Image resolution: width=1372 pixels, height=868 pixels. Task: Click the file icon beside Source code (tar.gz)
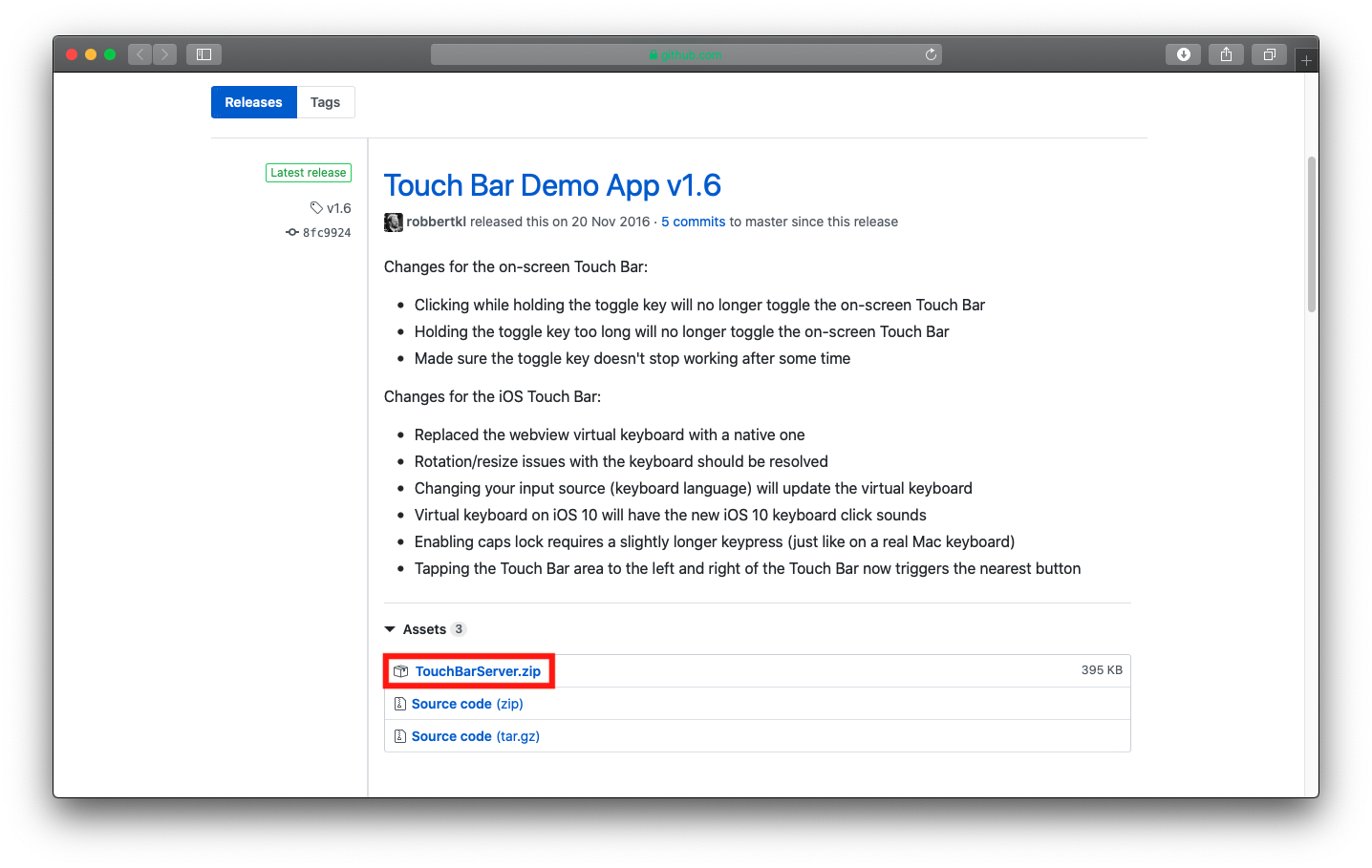400,736
